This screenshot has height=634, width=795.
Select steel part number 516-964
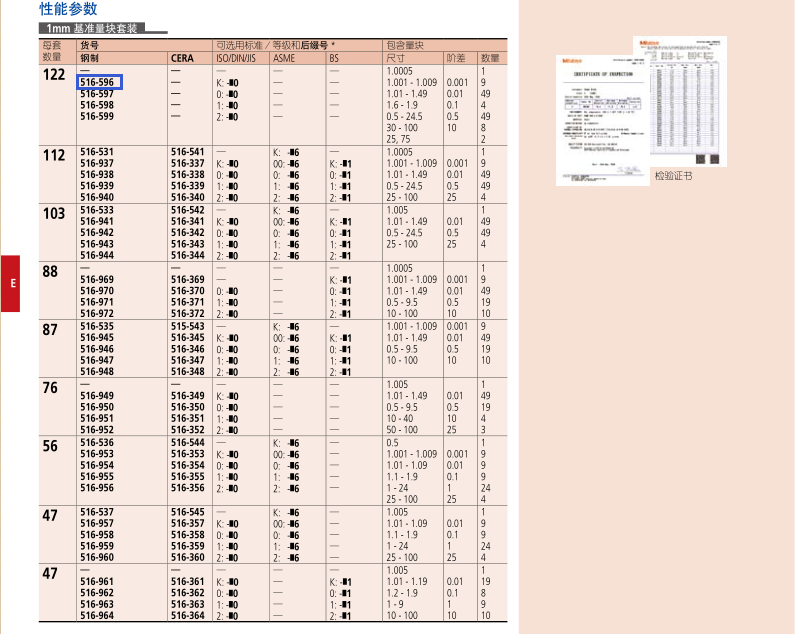97,615
